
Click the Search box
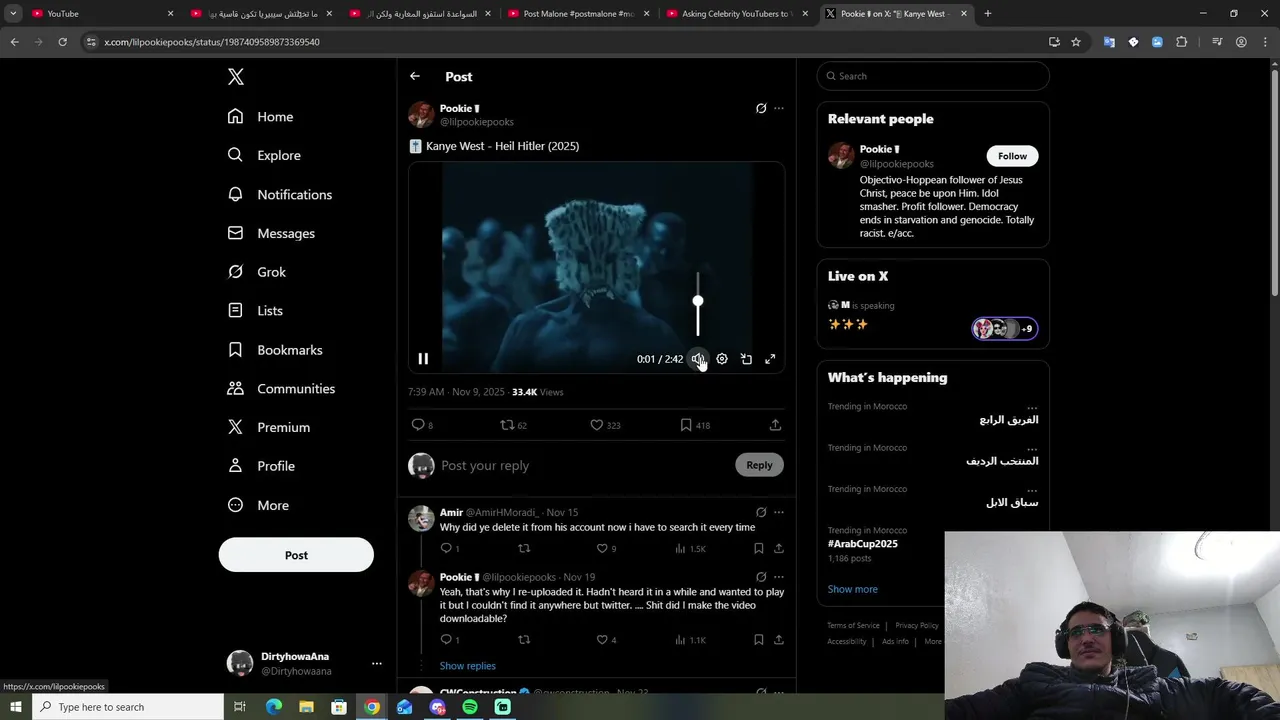933,76
